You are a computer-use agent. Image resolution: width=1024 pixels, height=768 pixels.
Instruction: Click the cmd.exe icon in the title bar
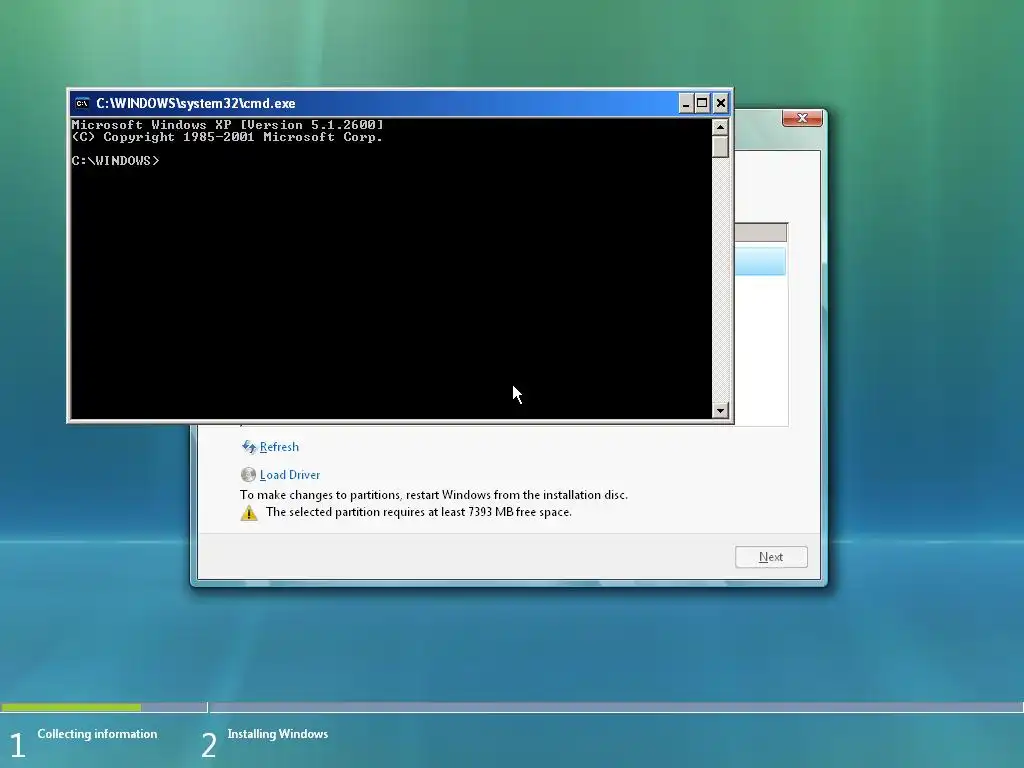(x=82, y=103)
